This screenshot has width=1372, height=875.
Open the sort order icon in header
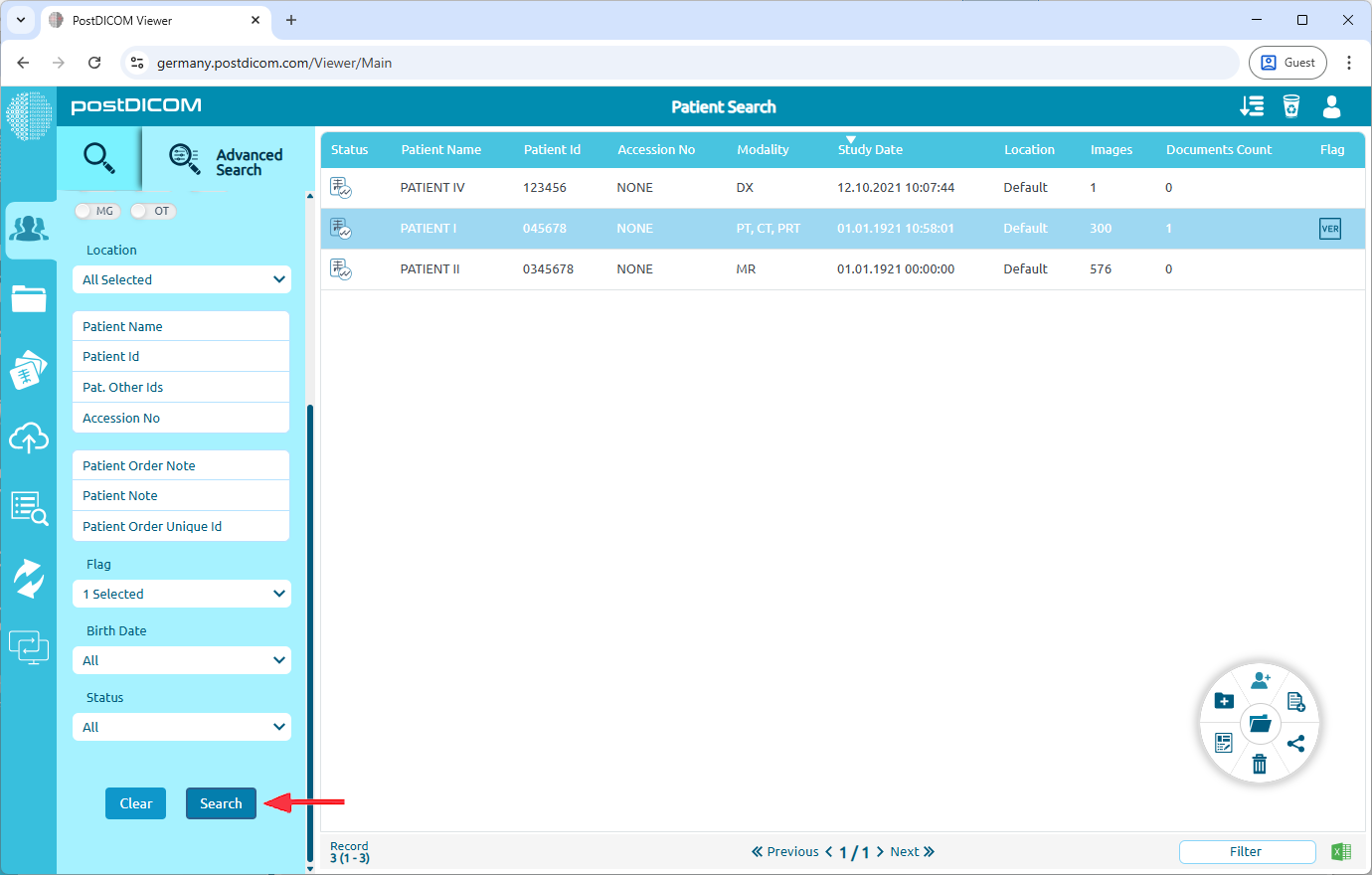(1252, 106)
